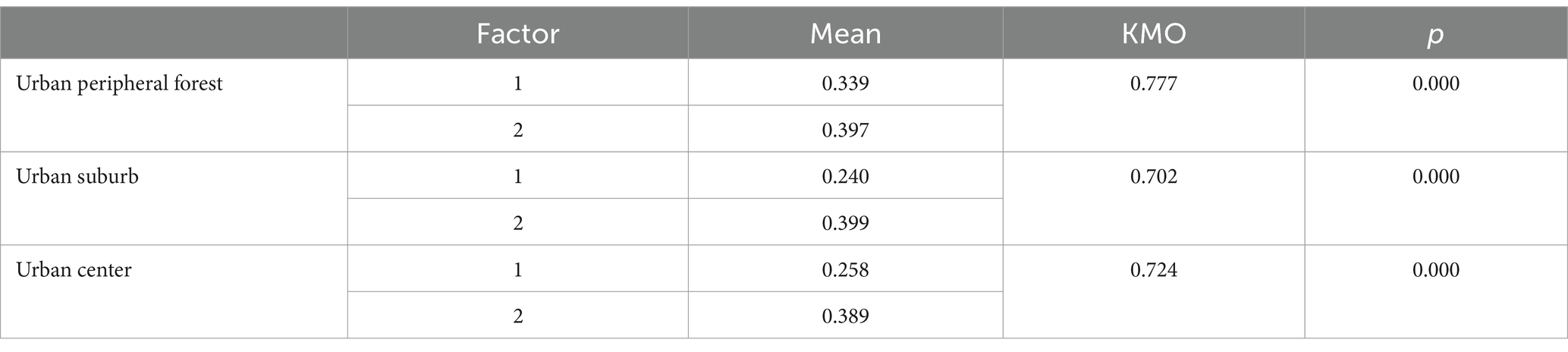Viewport: 1568px width, 352px height.
Task: Click the KMO value 0.724
Action: point(1154,270)
